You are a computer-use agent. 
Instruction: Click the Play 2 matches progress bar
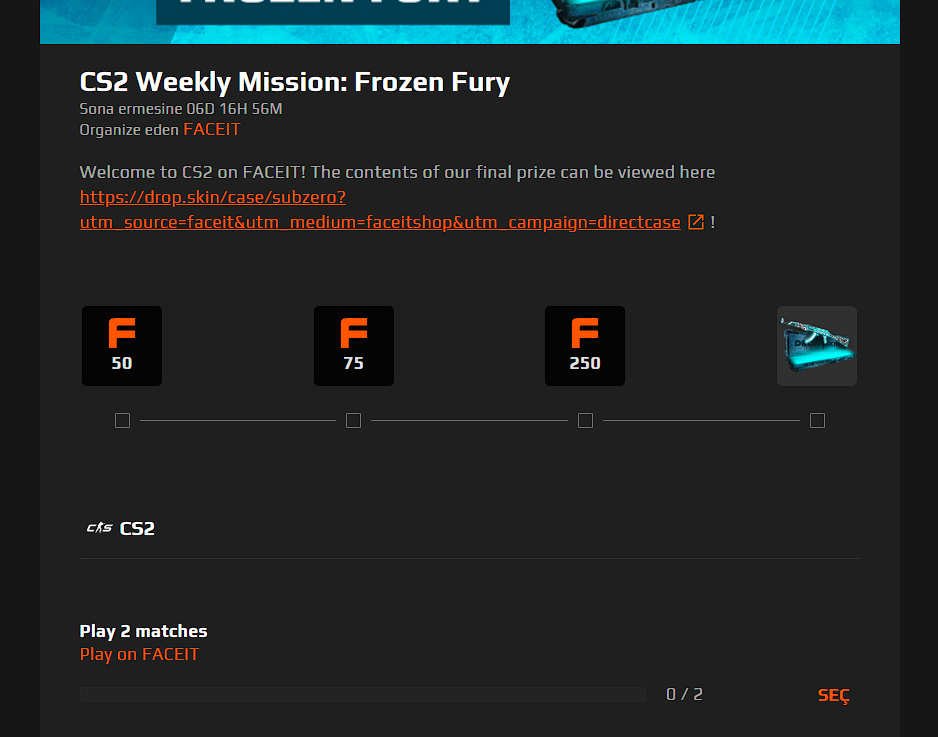click(363, 695)
